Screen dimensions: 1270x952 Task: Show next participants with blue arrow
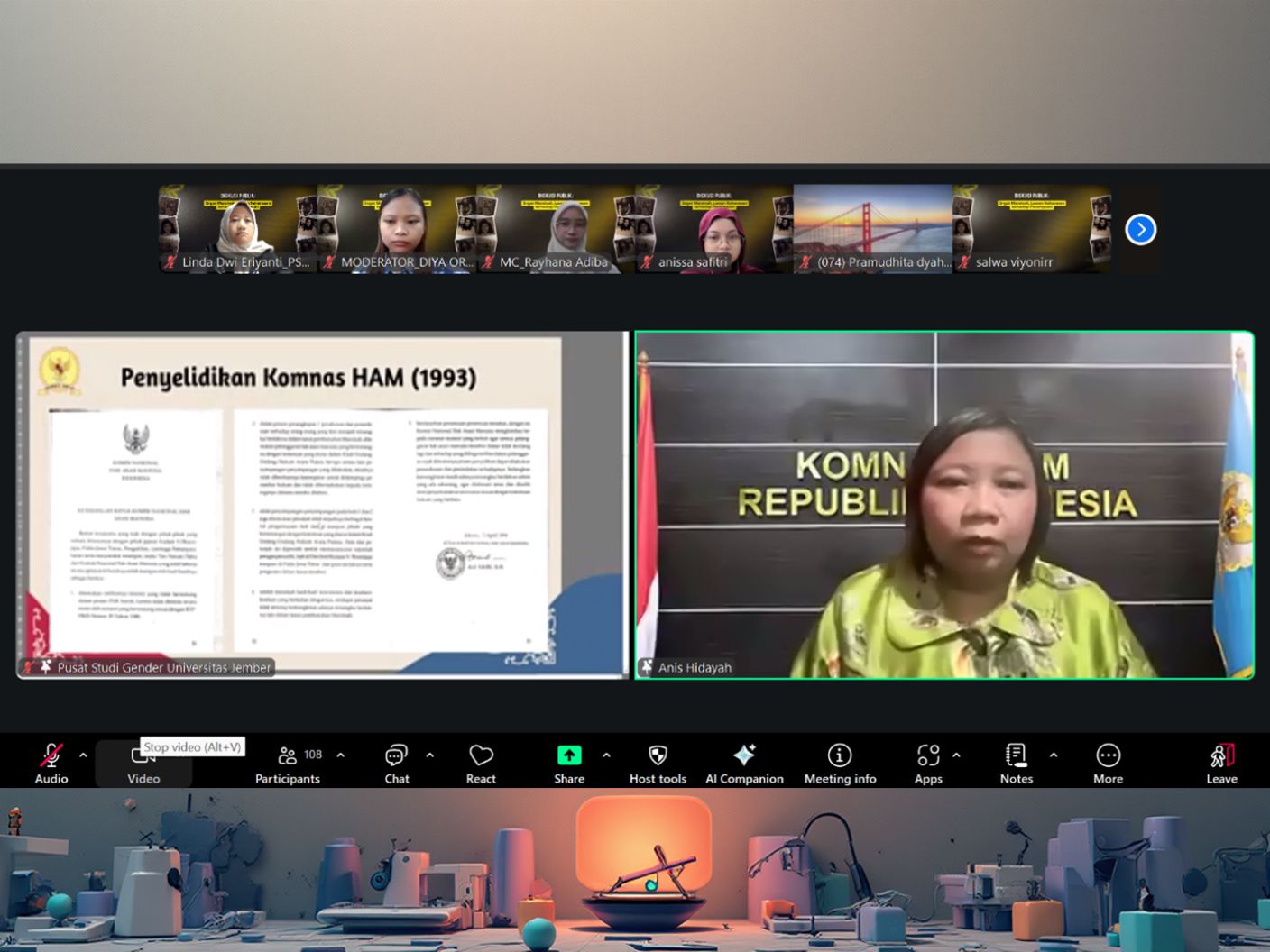tap(1140, 230)
